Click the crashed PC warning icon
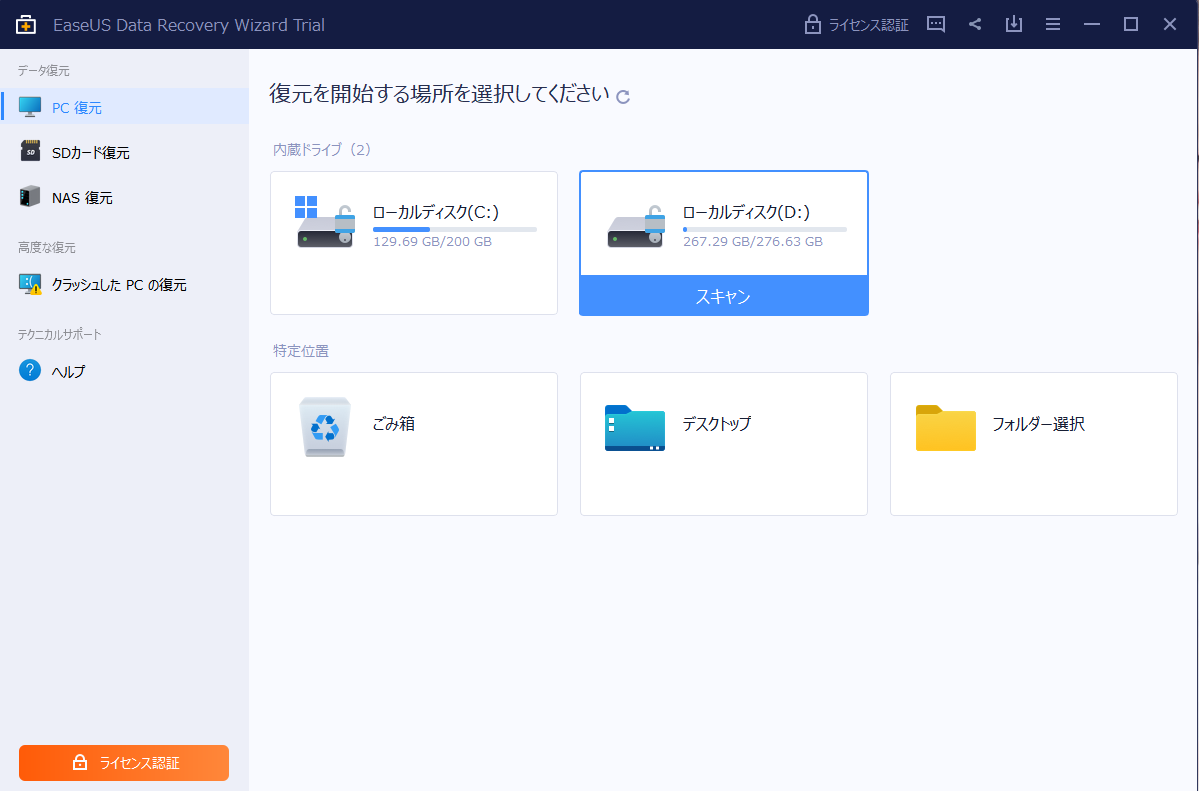Screen dimensions: 1199x791 [x=30, y=285]
